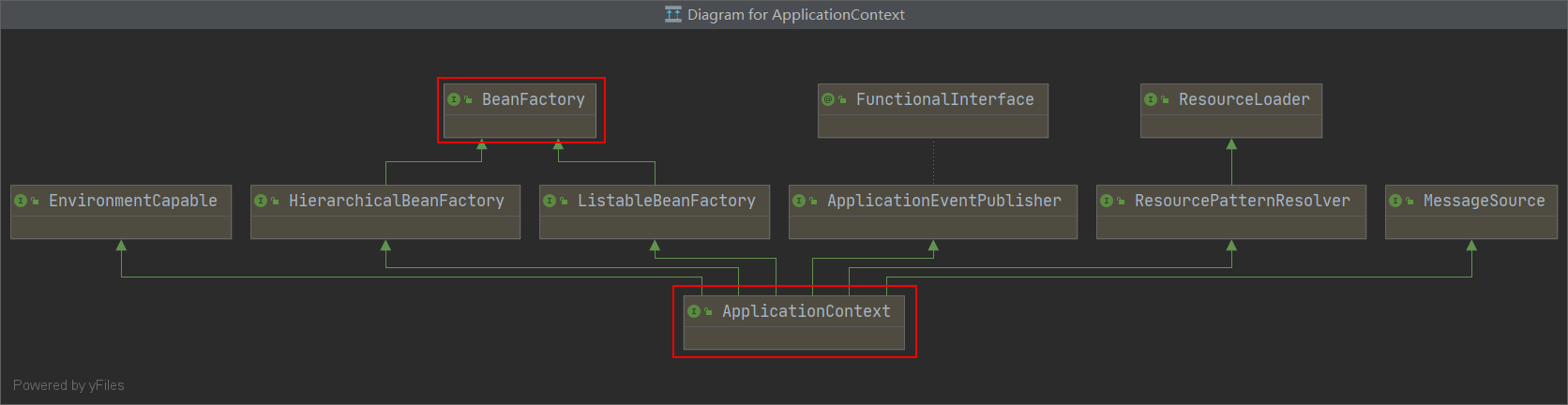Image resolution: width=1568 pixels, height=405 pixels.
Task: Click the interface icon on the ListableBeanFactory node
Action: pos(550,201)
